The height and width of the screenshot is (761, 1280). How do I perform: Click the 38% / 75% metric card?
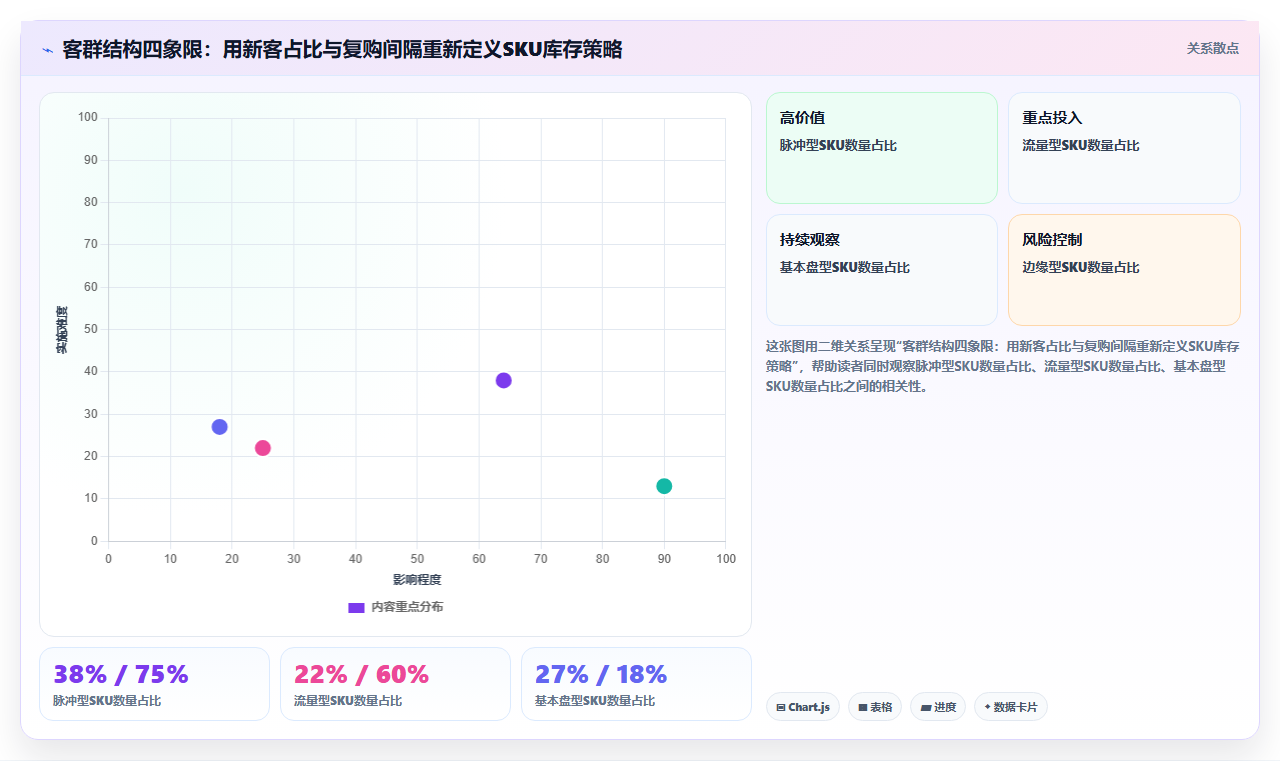point(154,684)
